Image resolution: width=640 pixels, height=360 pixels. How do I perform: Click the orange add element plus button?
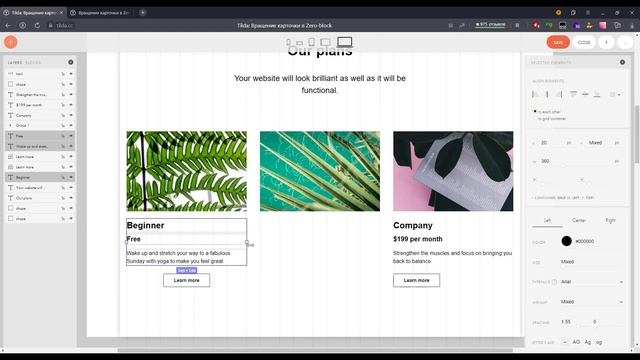(x=11, y=42)
